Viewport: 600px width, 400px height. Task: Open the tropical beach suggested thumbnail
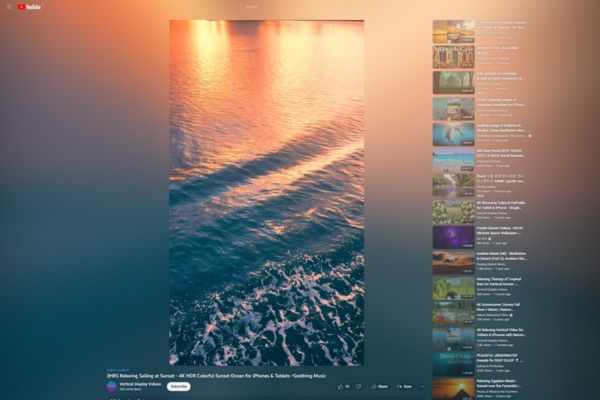point(453,160)
